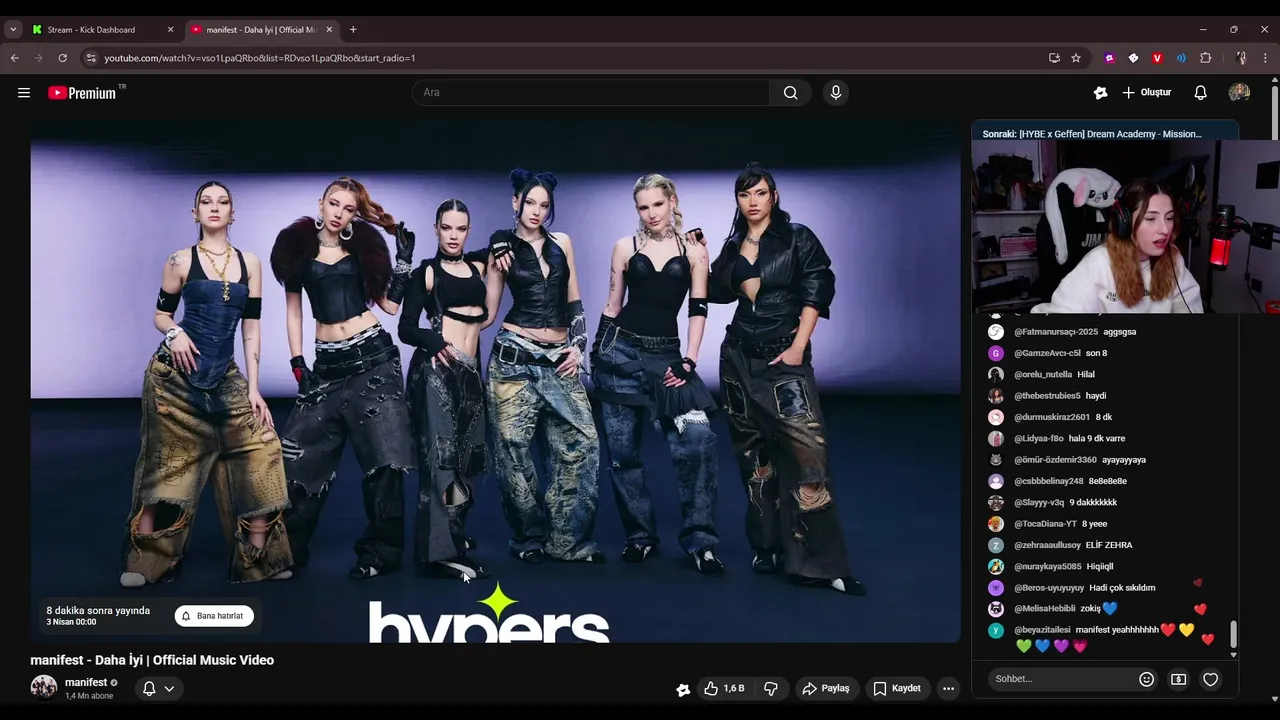Screen dimensions: 1280x720
Task: Click the star-shaped icon beside Oluştur
Action: pyautogui.click(x=1101, y=93)
